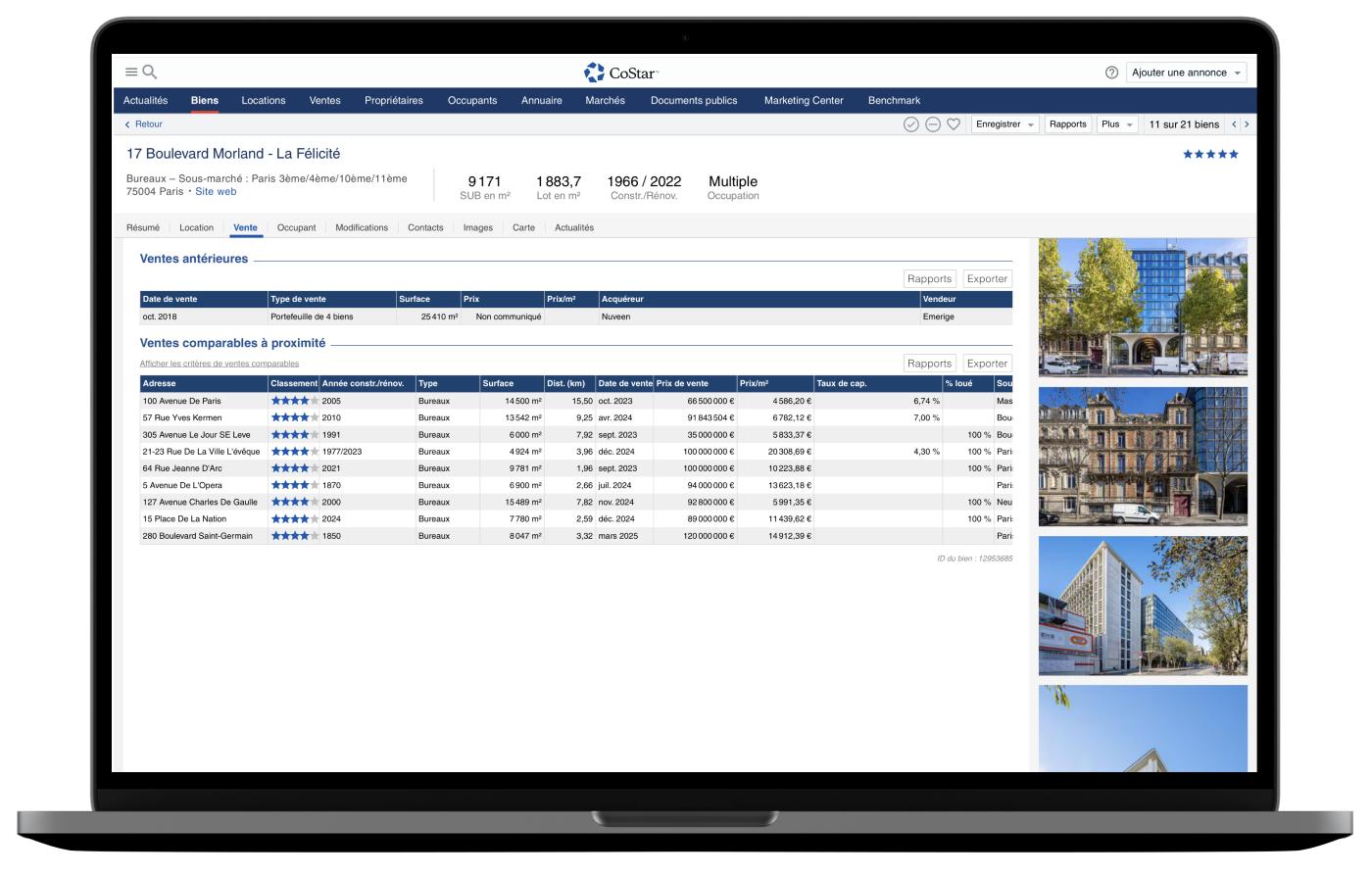Open the Enregistrer dropdown
1372x876 pixels.
[1004, 124]
